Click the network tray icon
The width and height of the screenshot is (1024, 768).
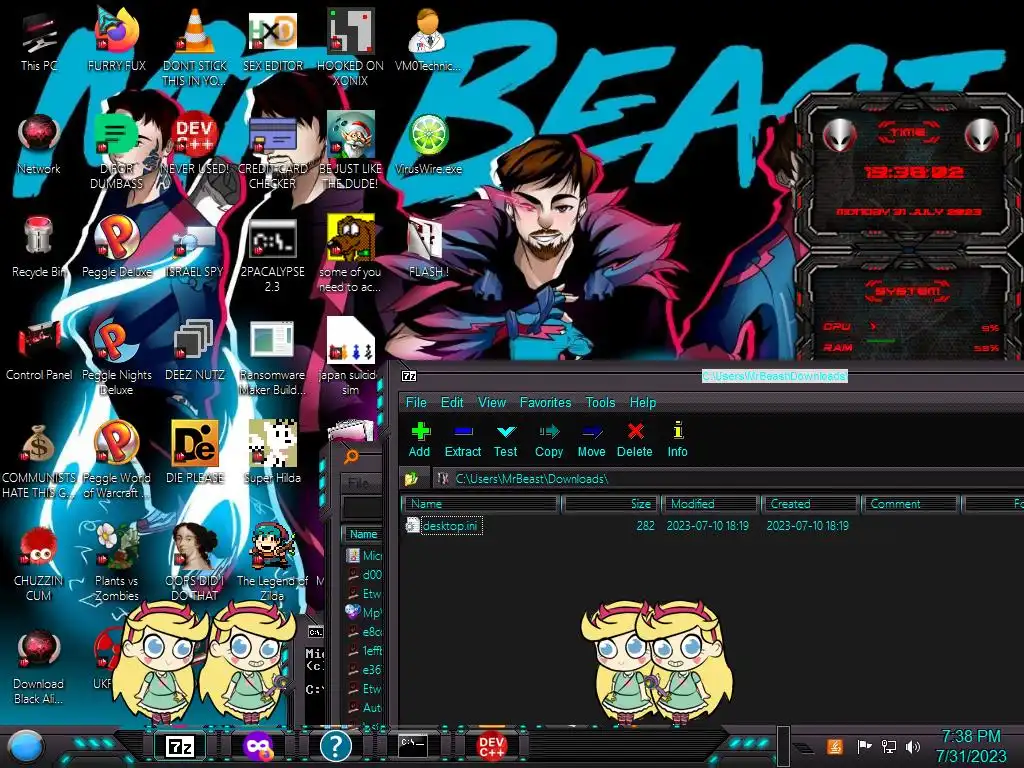point(889,746)
